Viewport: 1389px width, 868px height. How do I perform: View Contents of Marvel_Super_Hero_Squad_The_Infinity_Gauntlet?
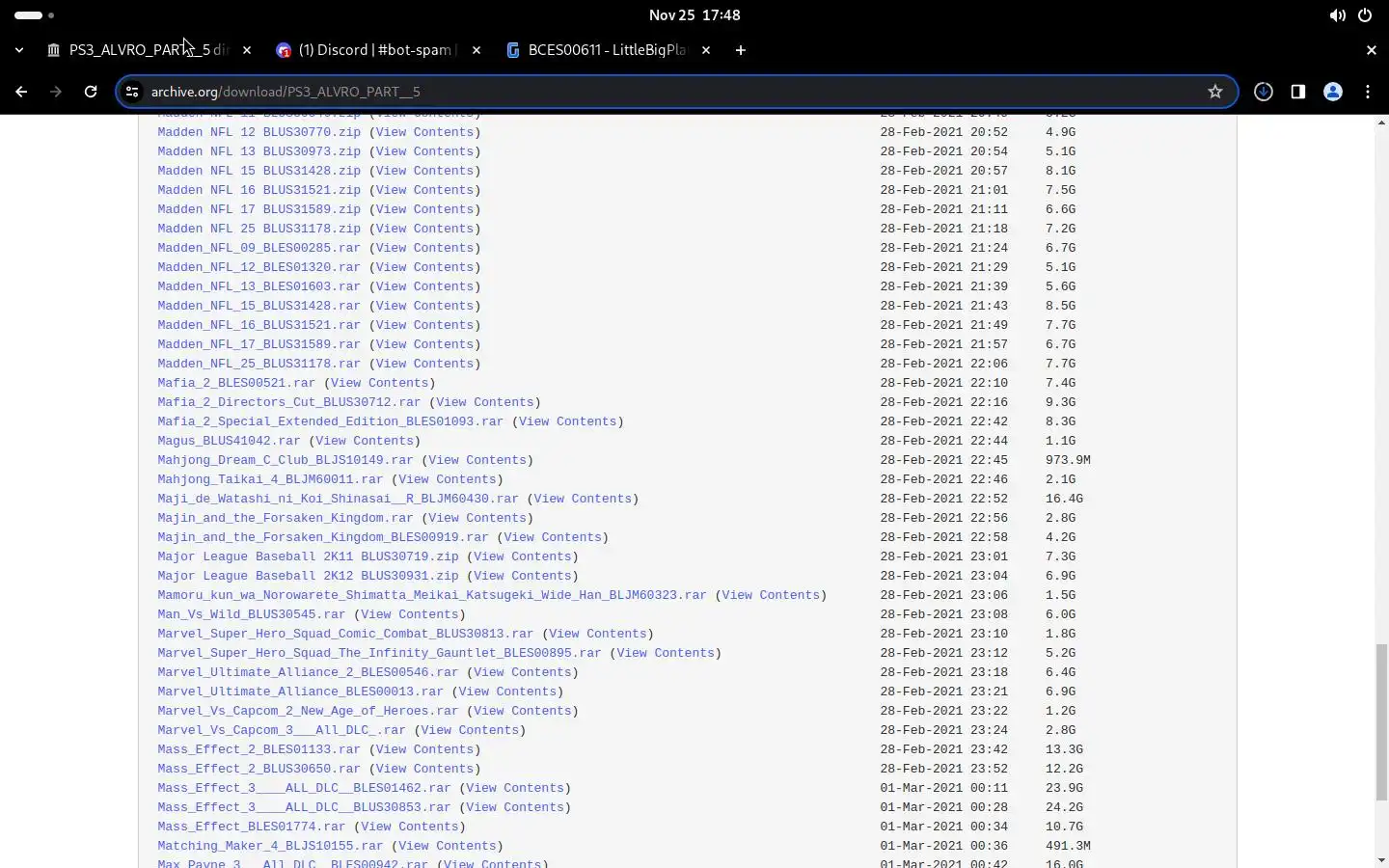[x=666, y=653]
